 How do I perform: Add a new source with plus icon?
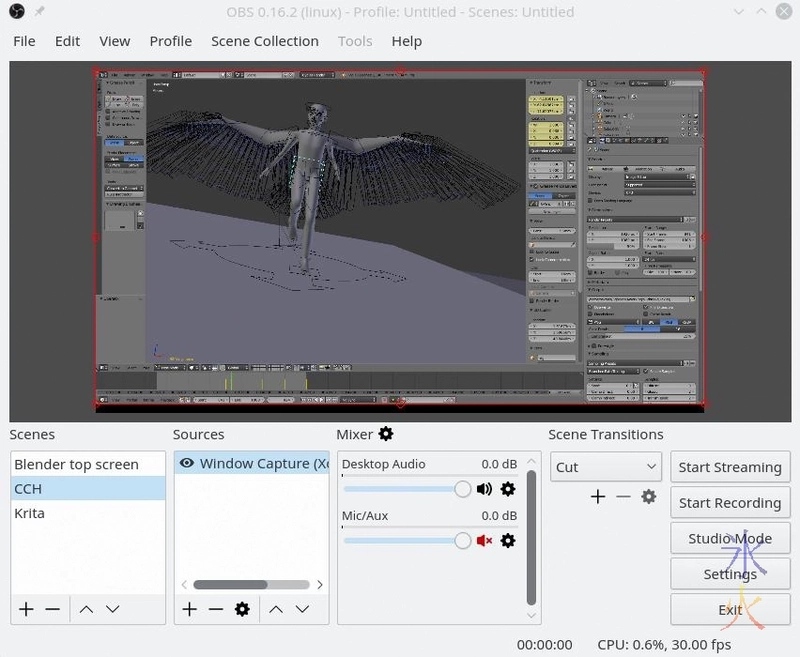[x=189, y=609]
